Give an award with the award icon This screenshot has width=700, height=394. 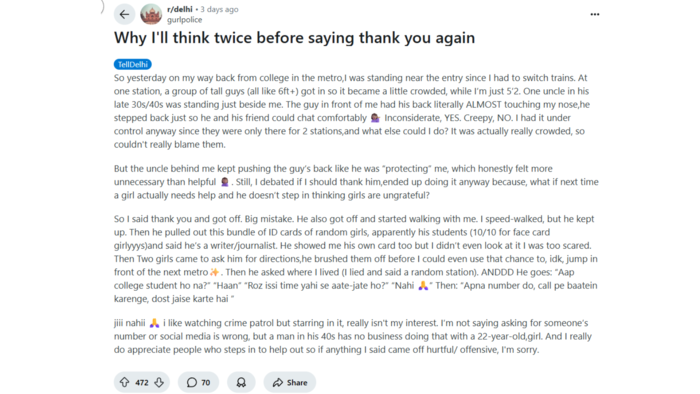pos(241,382)
